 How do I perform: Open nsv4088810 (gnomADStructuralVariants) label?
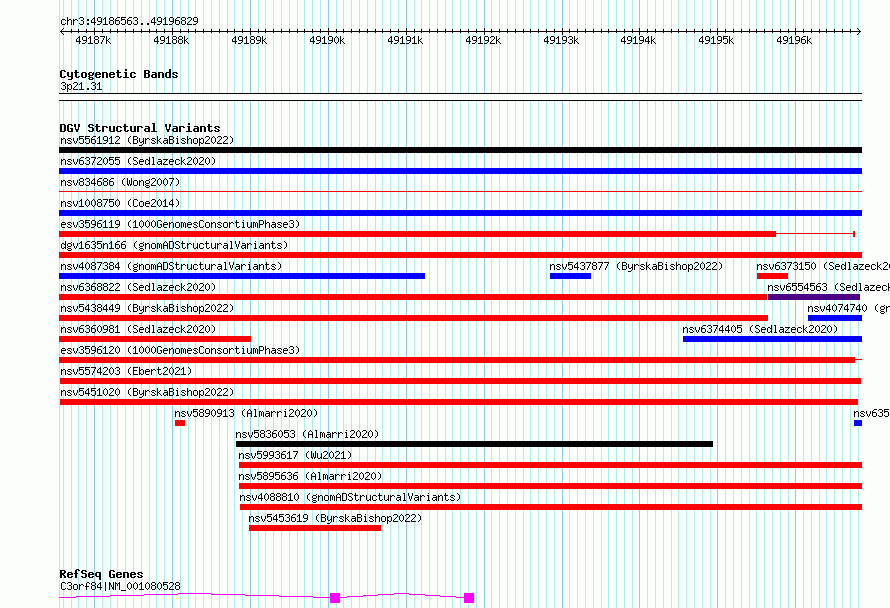click(350, 497)
